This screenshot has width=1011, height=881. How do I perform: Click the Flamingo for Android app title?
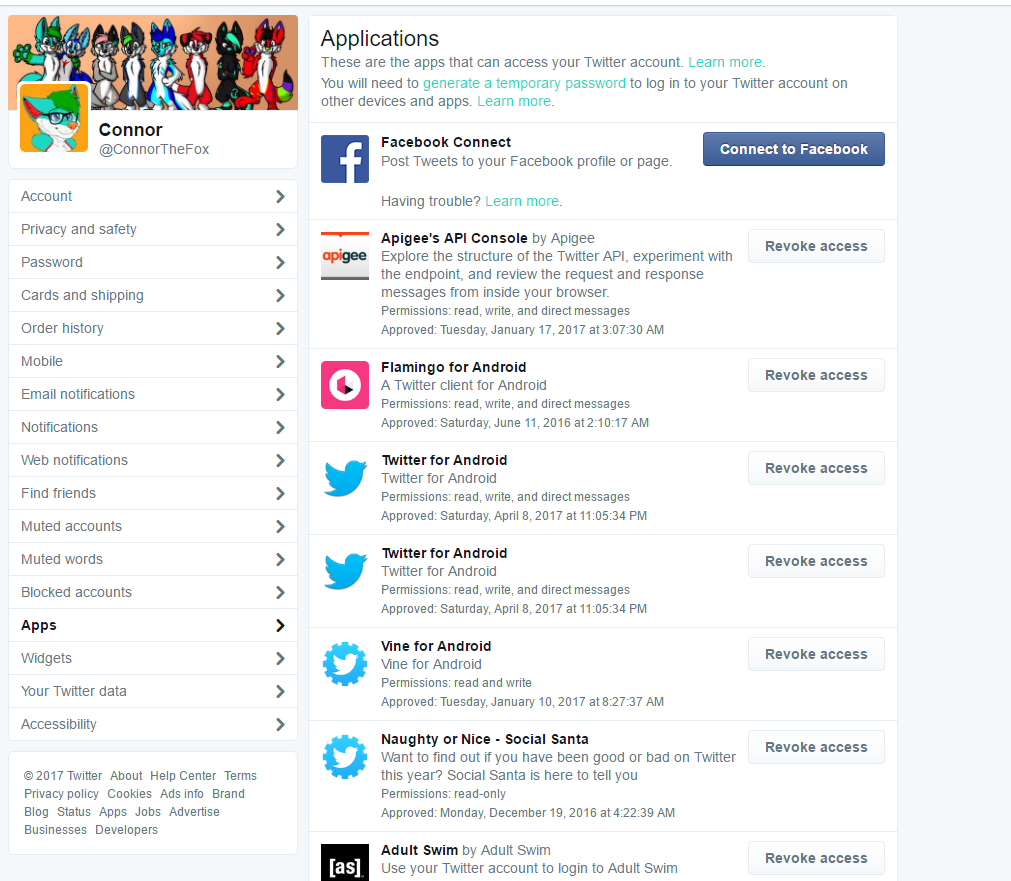(x=453, y=367)
